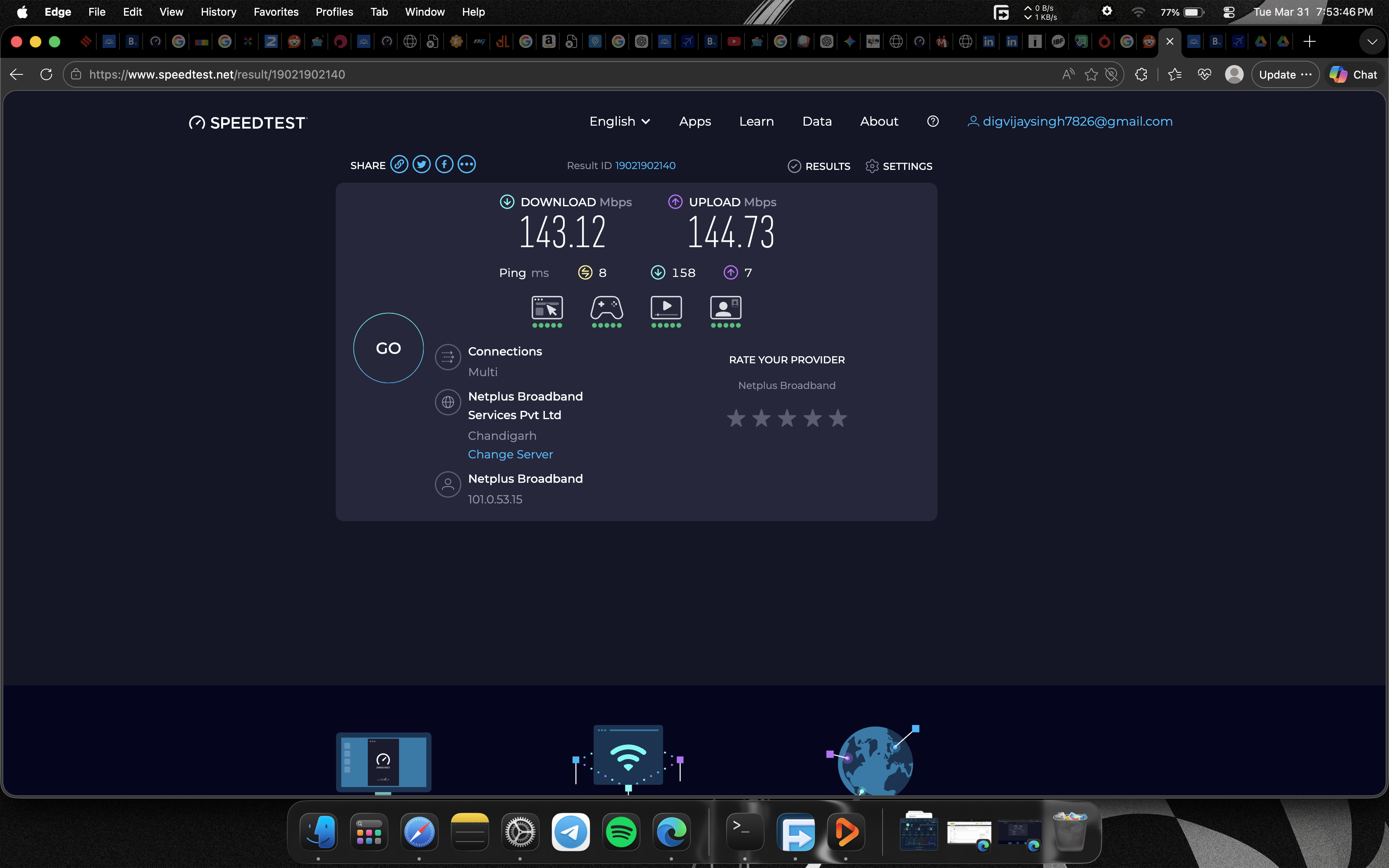
Task: Click the video streaming performance icon
Action: (666, 308)
